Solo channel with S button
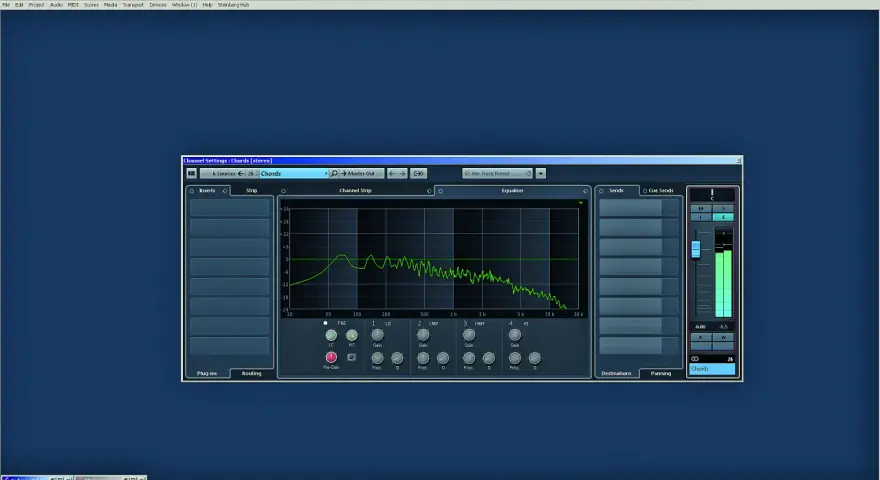880x480 pixels. (723, 209)
